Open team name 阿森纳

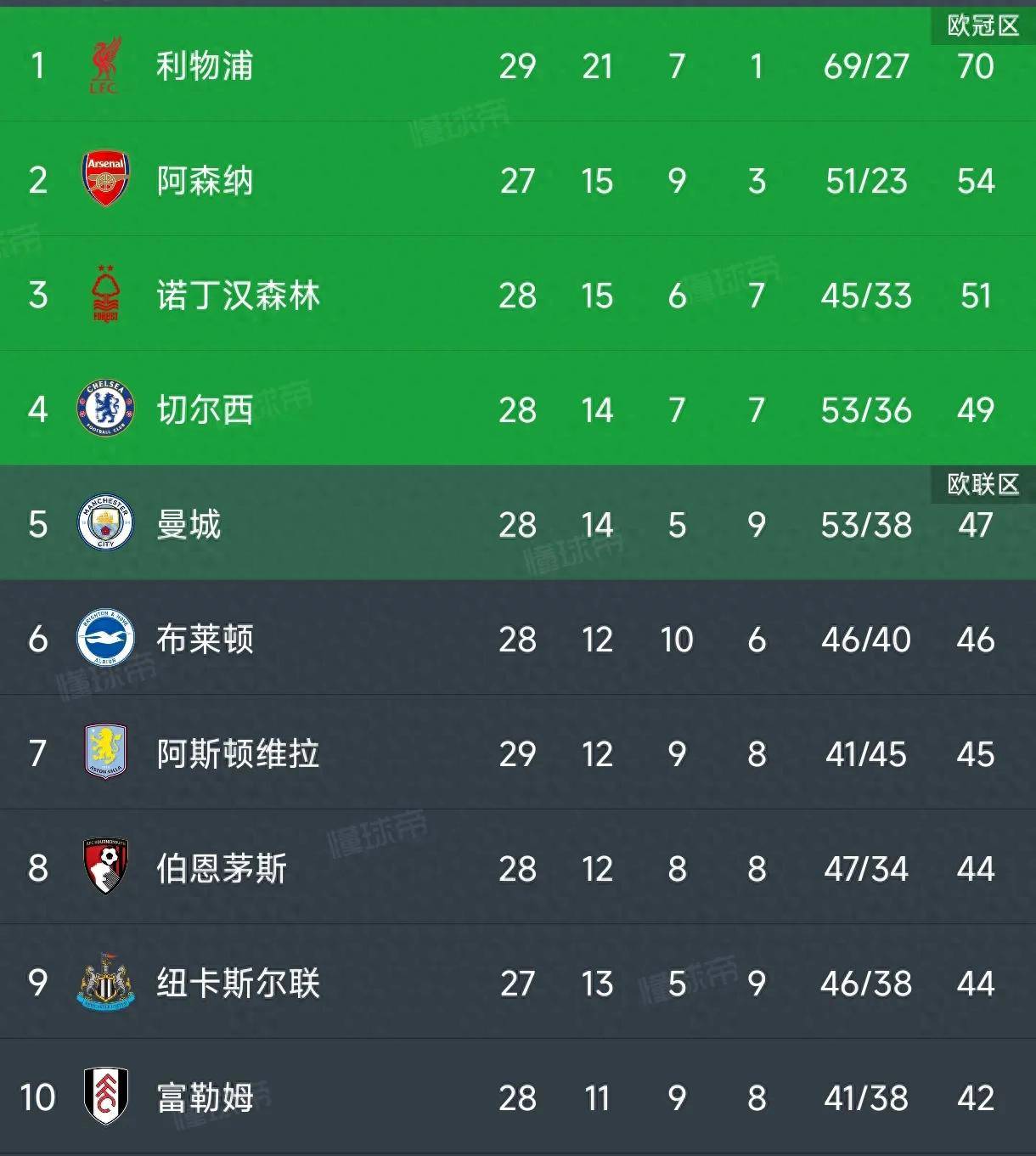[x=205, y=181]
